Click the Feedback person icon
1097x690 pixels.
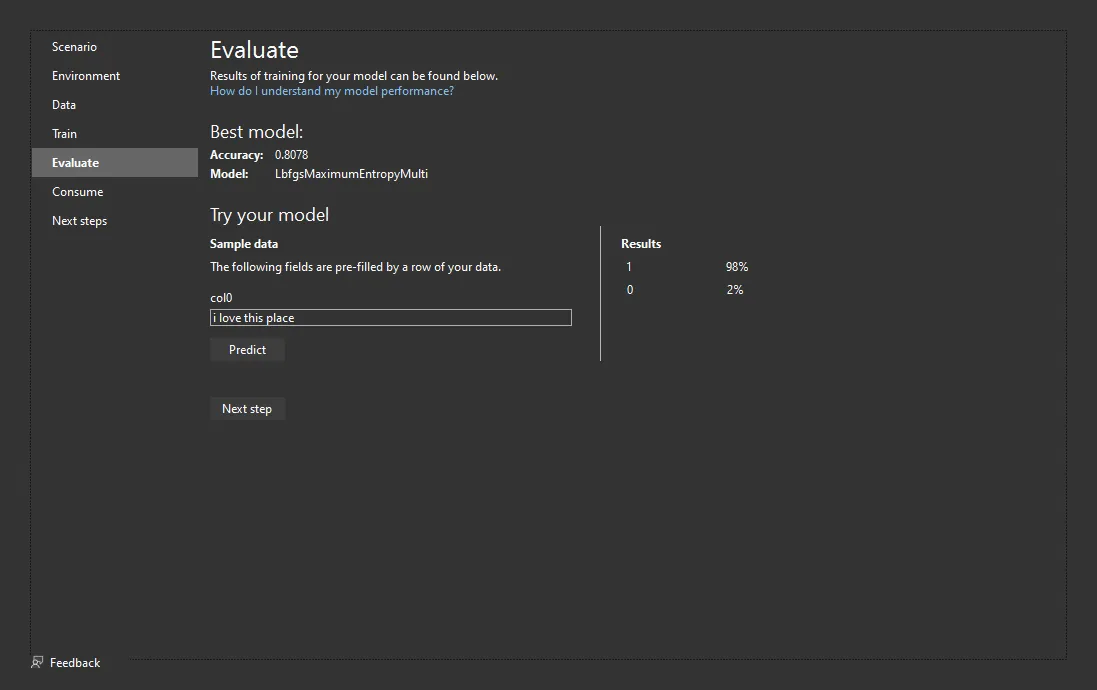click(x=37, y=662)
